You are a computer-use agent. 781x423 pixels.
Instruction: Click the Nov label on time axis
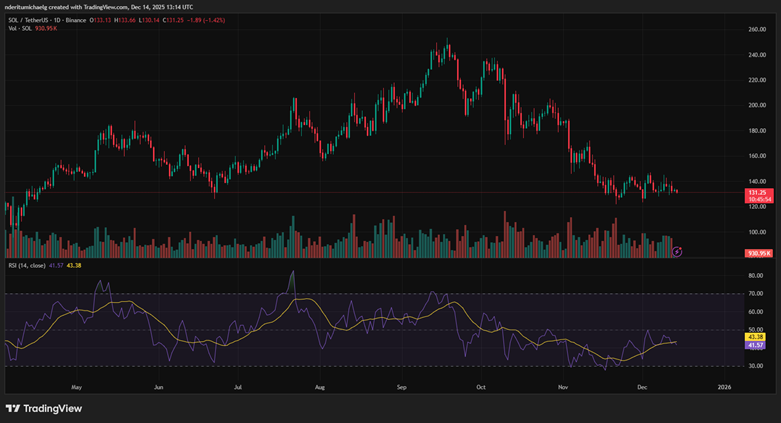tap(563, 385)
